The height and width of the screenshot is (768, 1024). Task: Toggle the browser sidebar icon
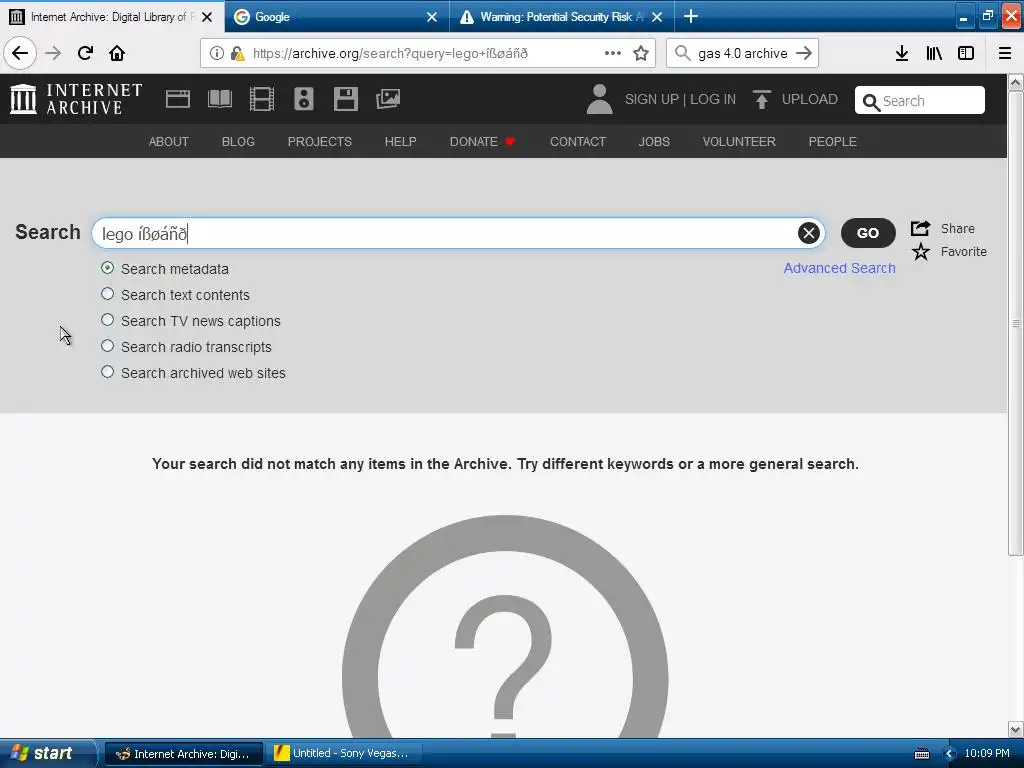point(966,54)
